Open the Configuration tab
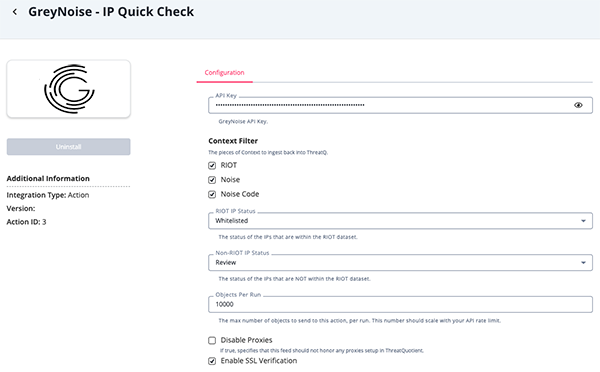600x372 pixels. [224, 73]
